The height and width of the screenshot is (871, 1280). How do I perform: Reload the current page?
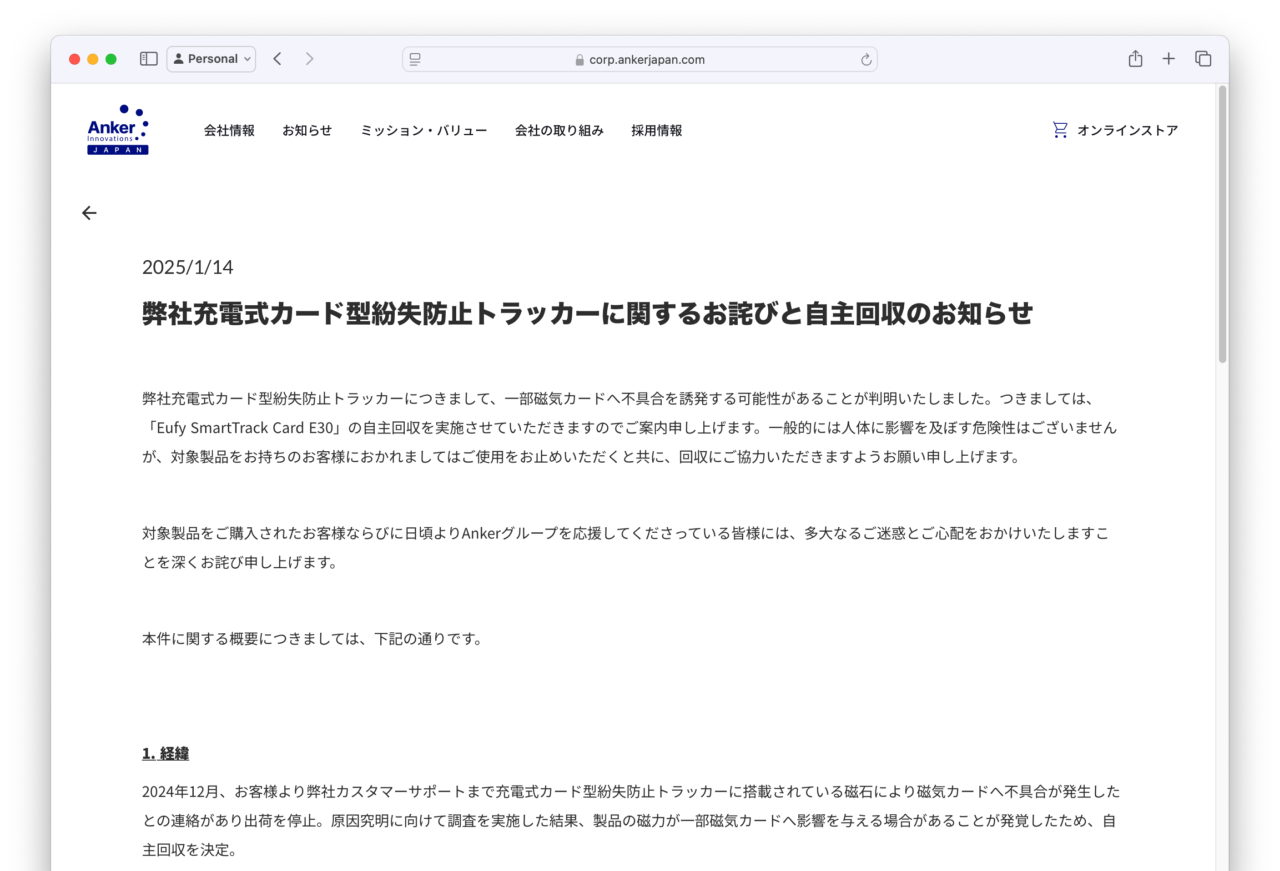tap(866, 59)
